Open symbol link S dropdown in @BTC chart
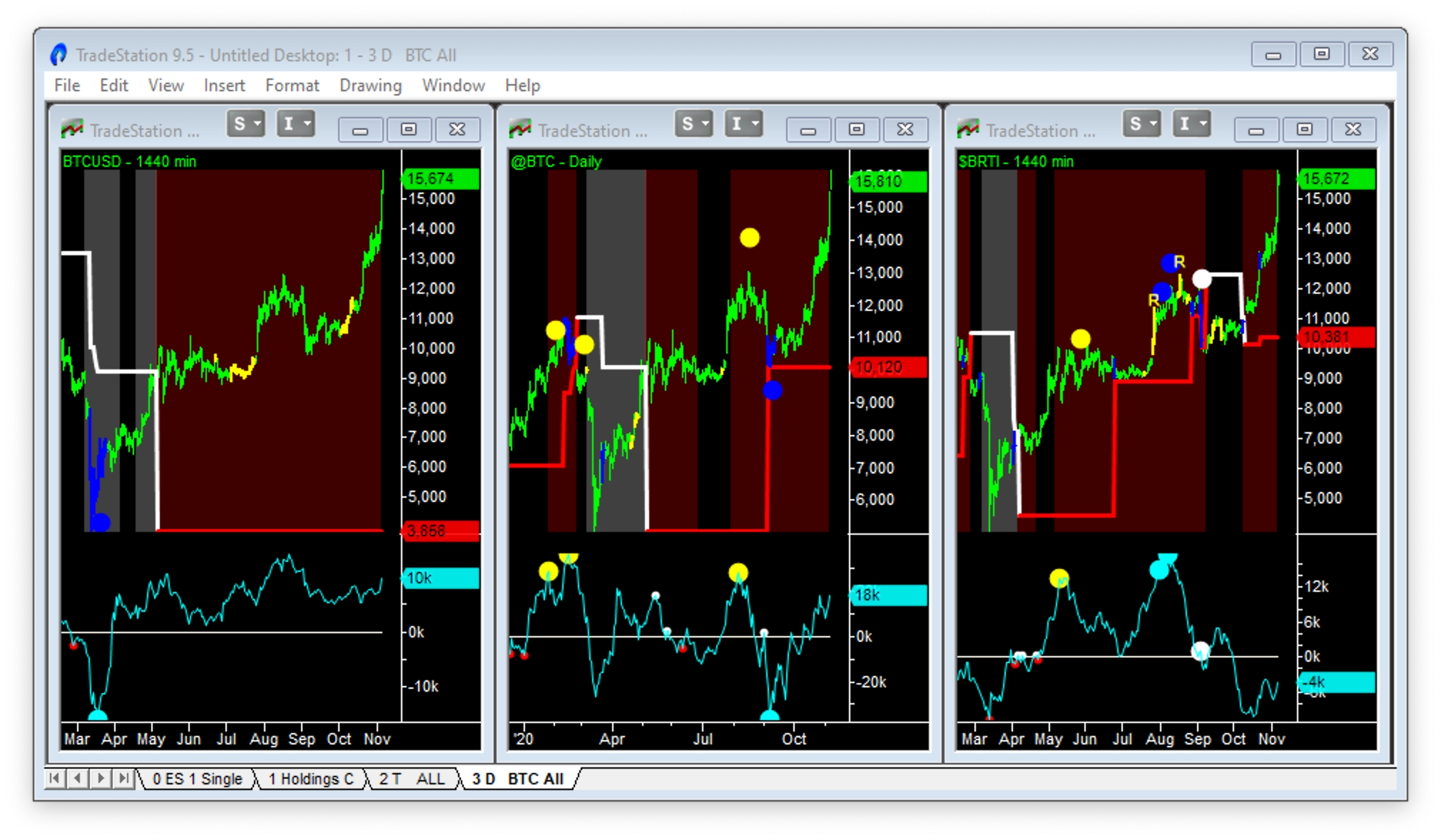Image resolution: width=1441 pixels, height=840 pixels. coord(694,124)
